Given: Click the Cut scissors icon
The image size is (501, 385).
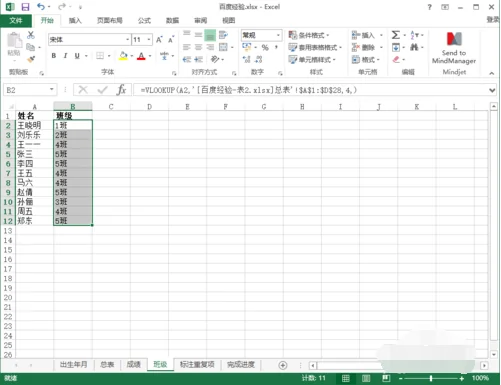Looking at the screenshot, I should point(31,35).
